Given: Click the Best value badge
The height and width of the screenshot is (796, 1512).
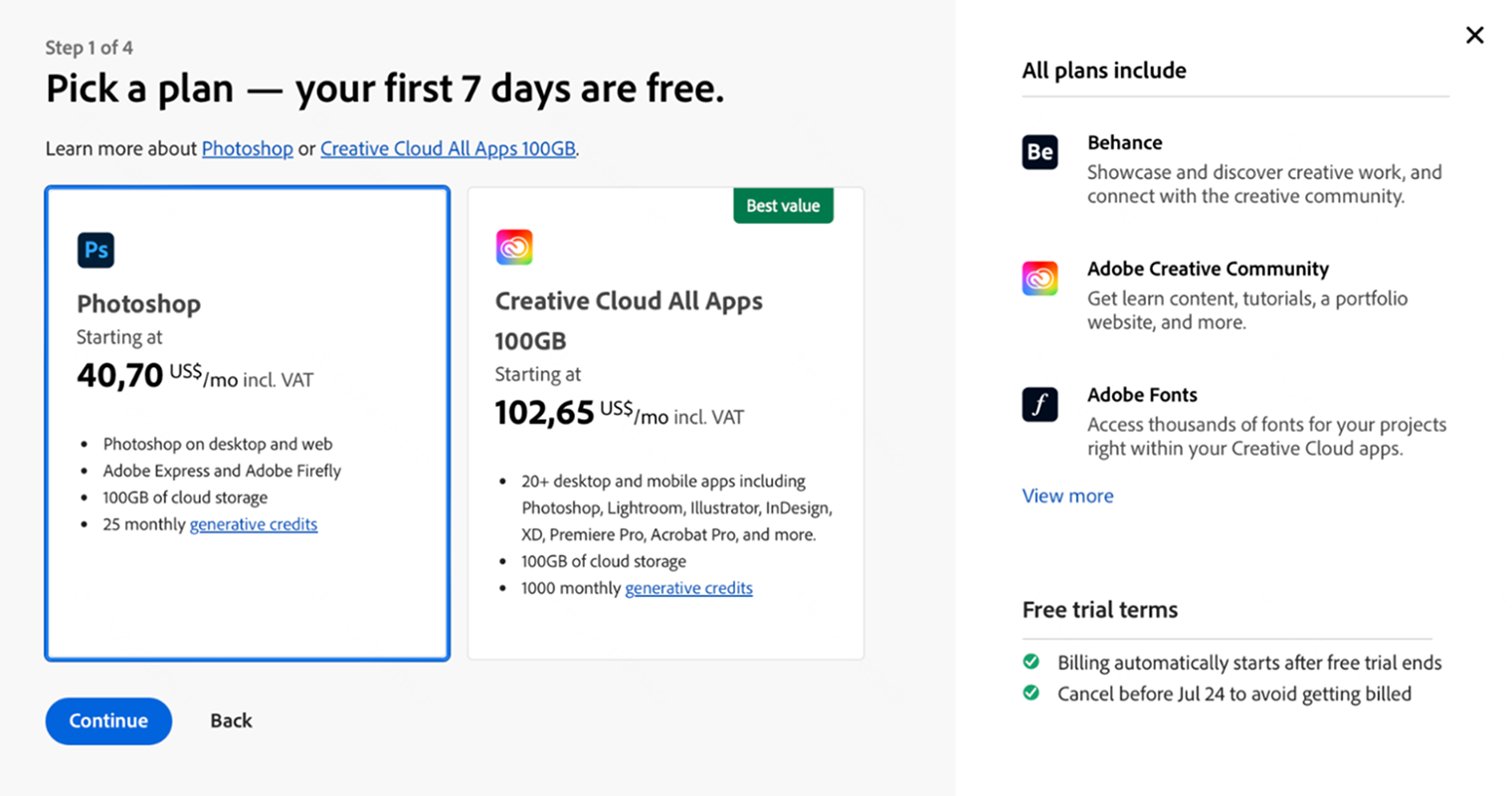Looking at the screenshot, I should [x=783, y=206].
